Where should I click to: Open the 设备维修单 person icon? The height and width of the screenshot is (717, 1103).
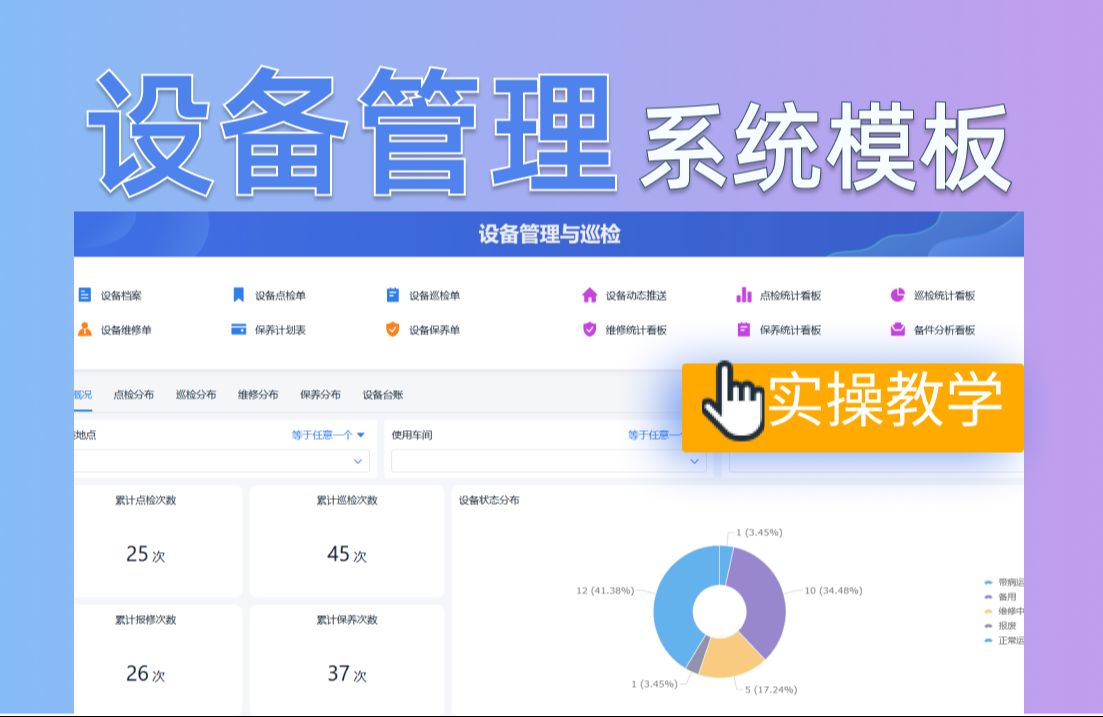(x=84, y=329)
